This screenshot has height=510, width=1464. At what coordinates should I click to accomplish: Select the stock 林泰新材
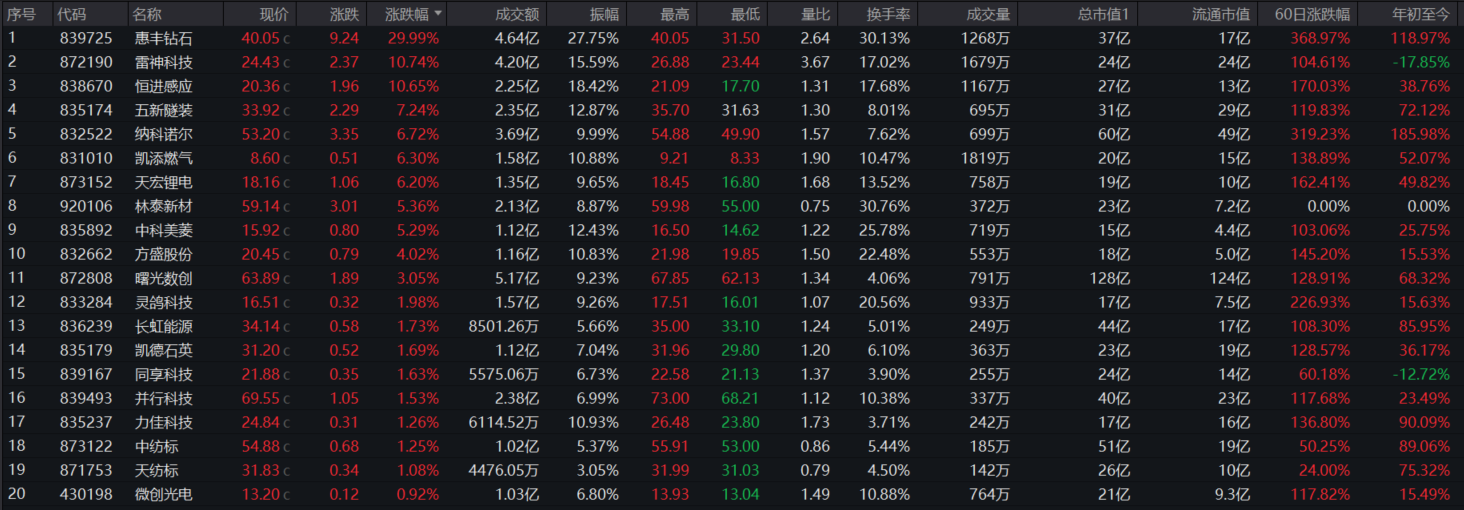[x=164, y=206]
